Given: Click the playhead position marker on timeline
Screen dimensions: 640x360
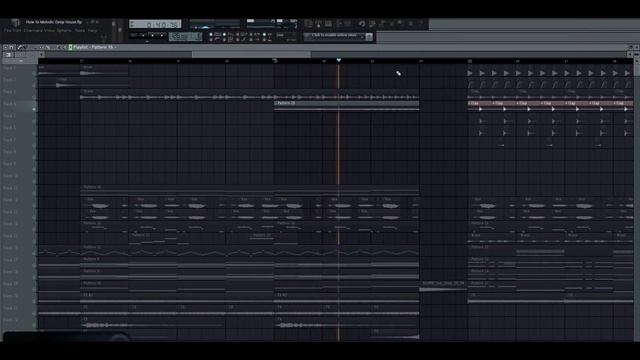Looking at the screenshot, I should point(338,60).
